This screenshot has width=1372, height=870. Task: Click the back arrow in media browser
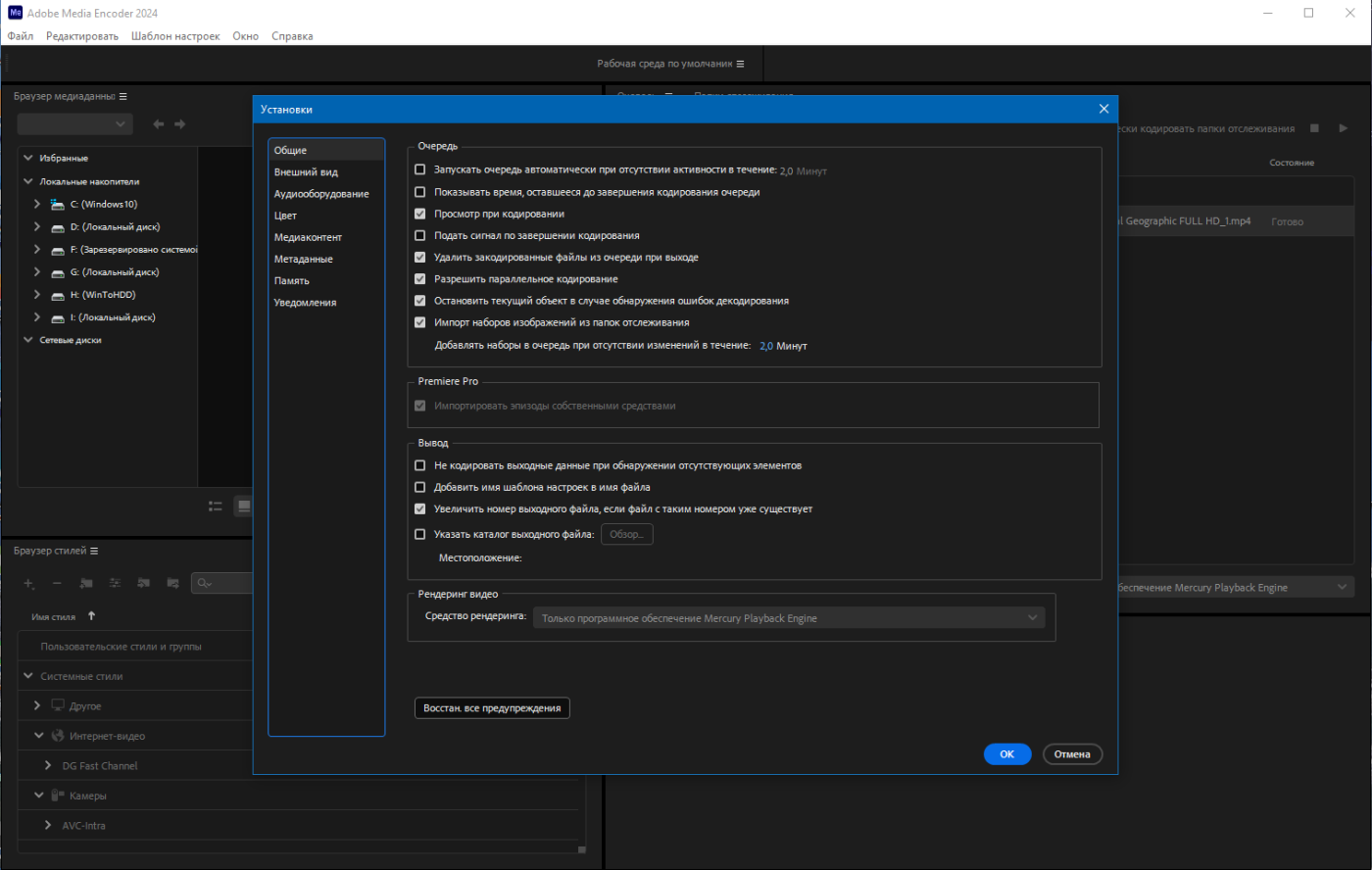click(159, 124)
